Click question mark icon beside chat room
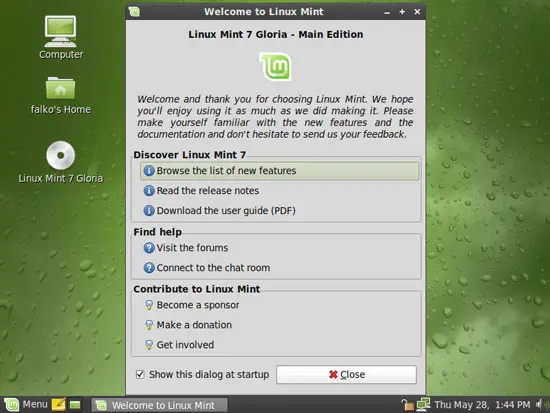550x413 pixels. tap(149, 268)
